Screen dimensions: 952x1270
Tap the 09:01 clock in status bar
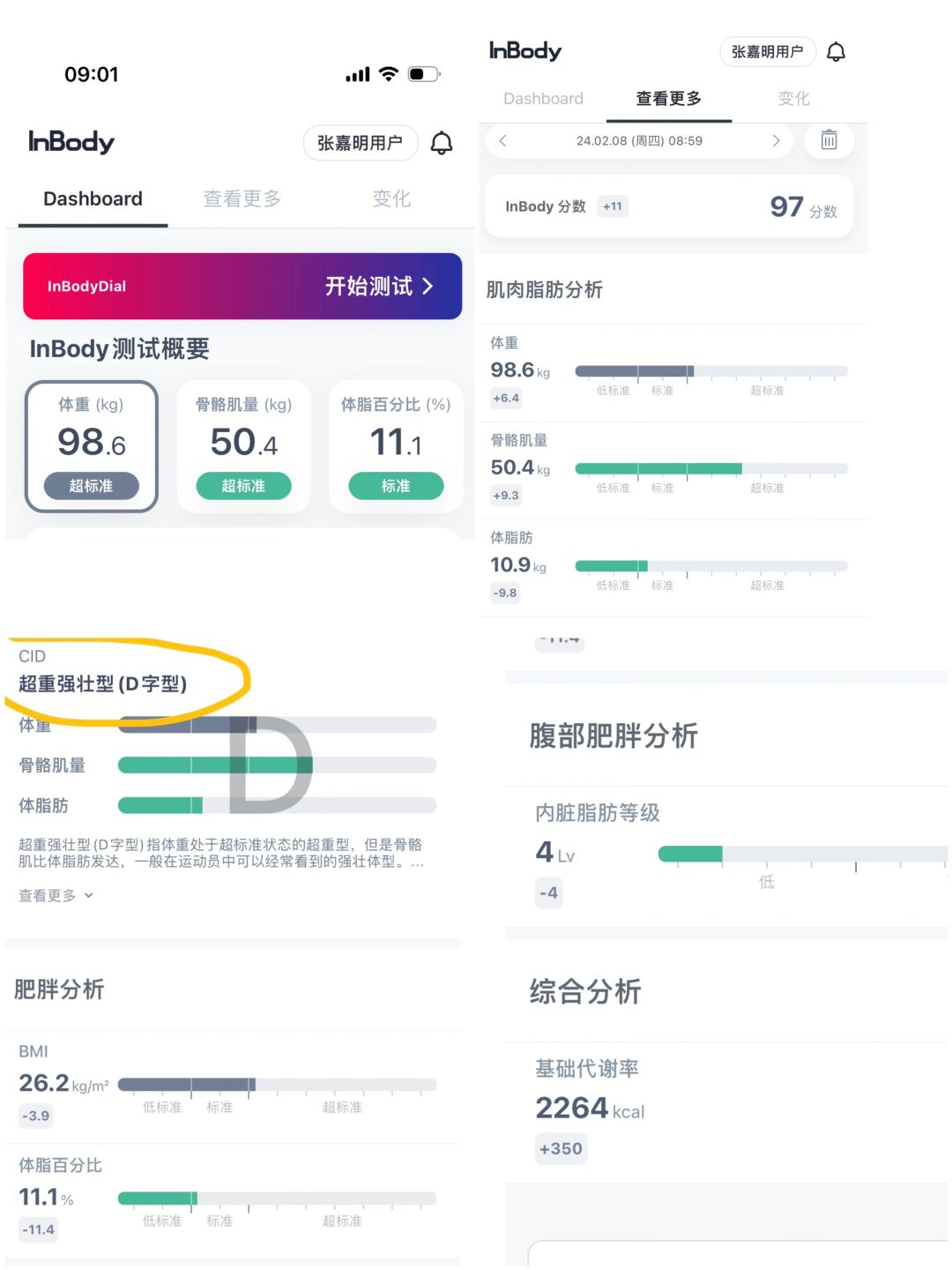click(92, 74)
